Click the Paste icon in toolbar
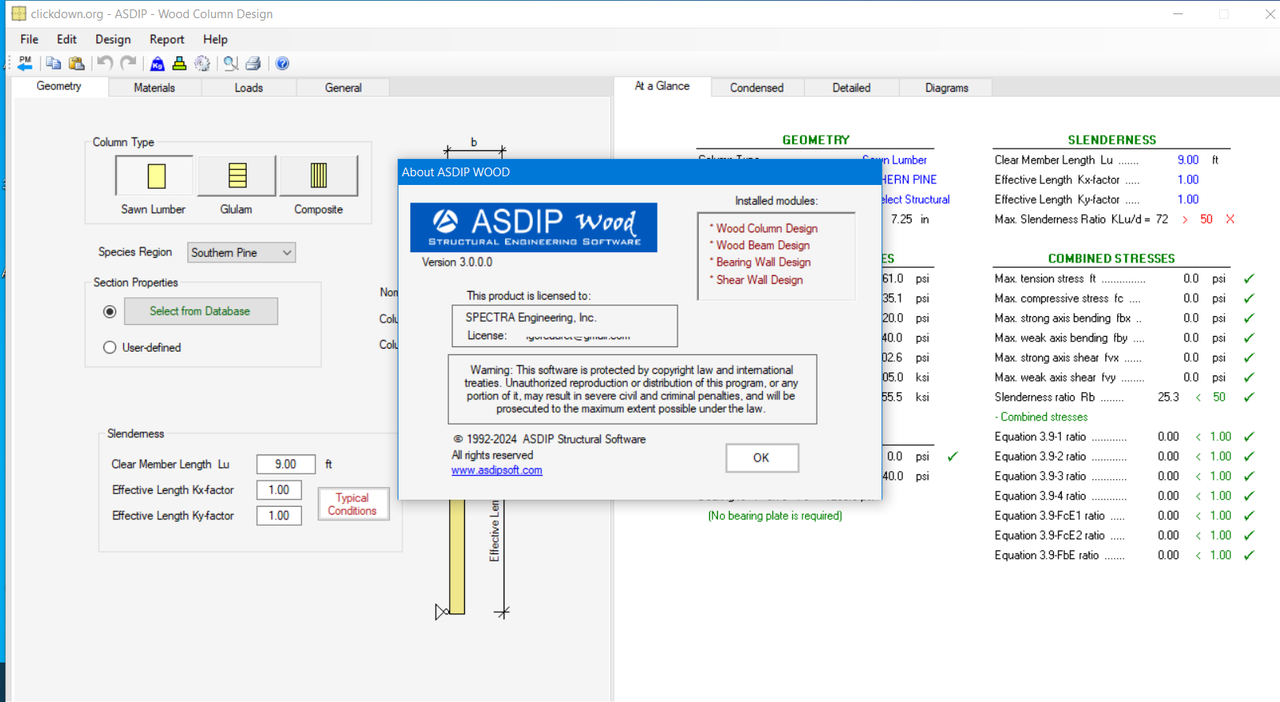This screenshot has height=702, width=1280. (x=76, y=63)
